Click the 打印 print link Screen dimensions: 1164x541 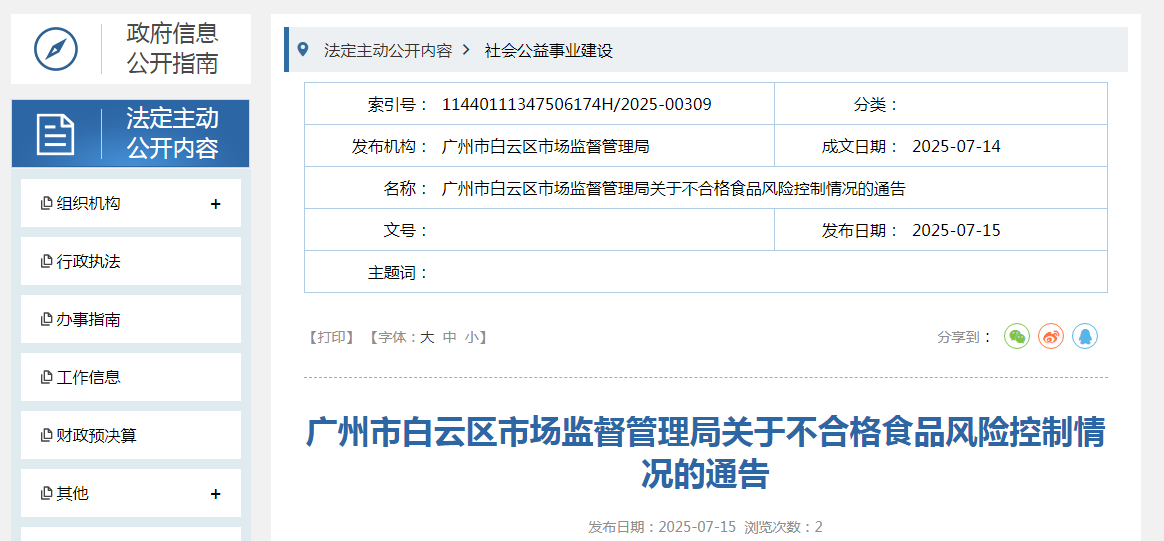coord(331,337)
